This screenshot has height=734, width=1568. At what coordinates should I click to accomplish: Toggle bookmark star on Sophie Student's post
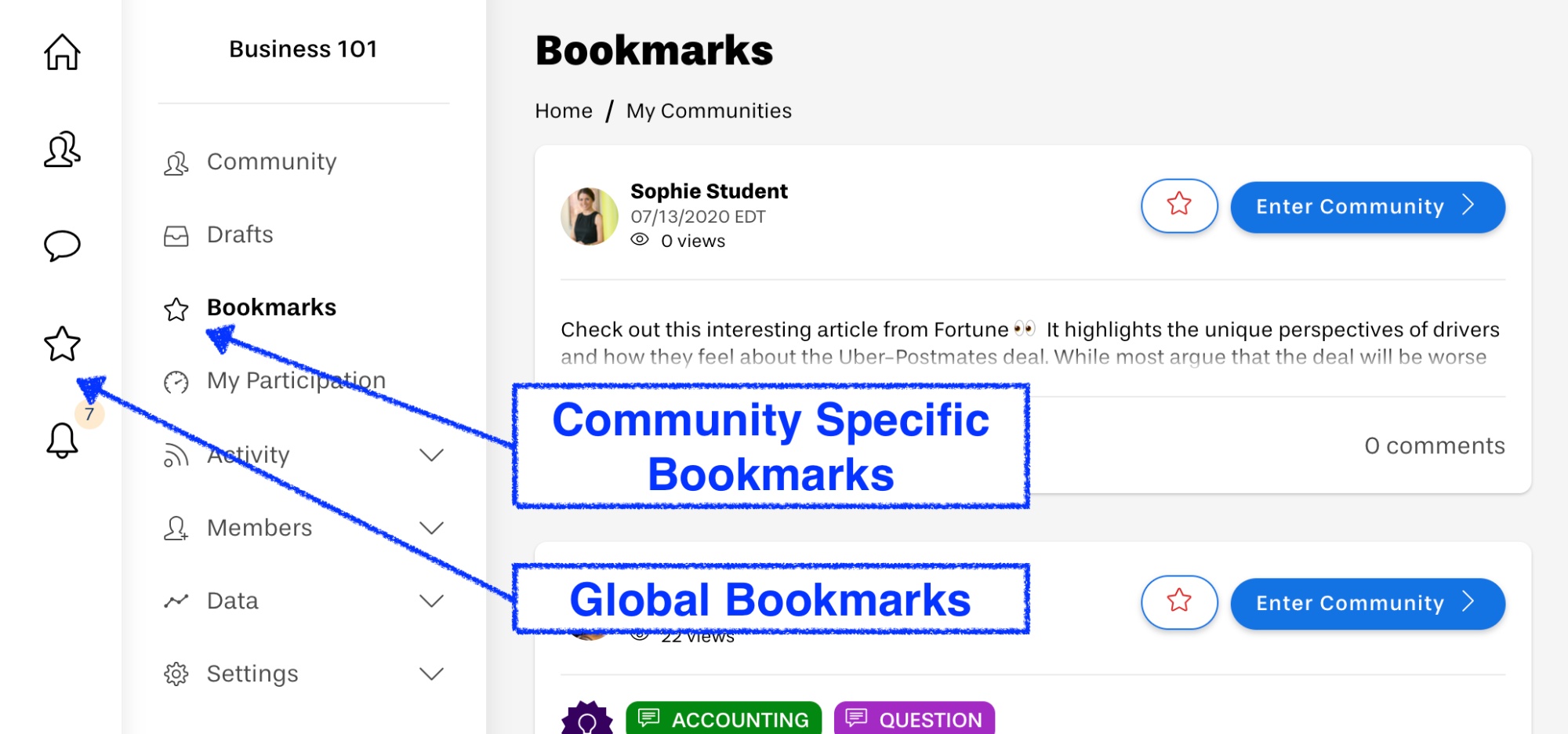tap(1179, 205)
